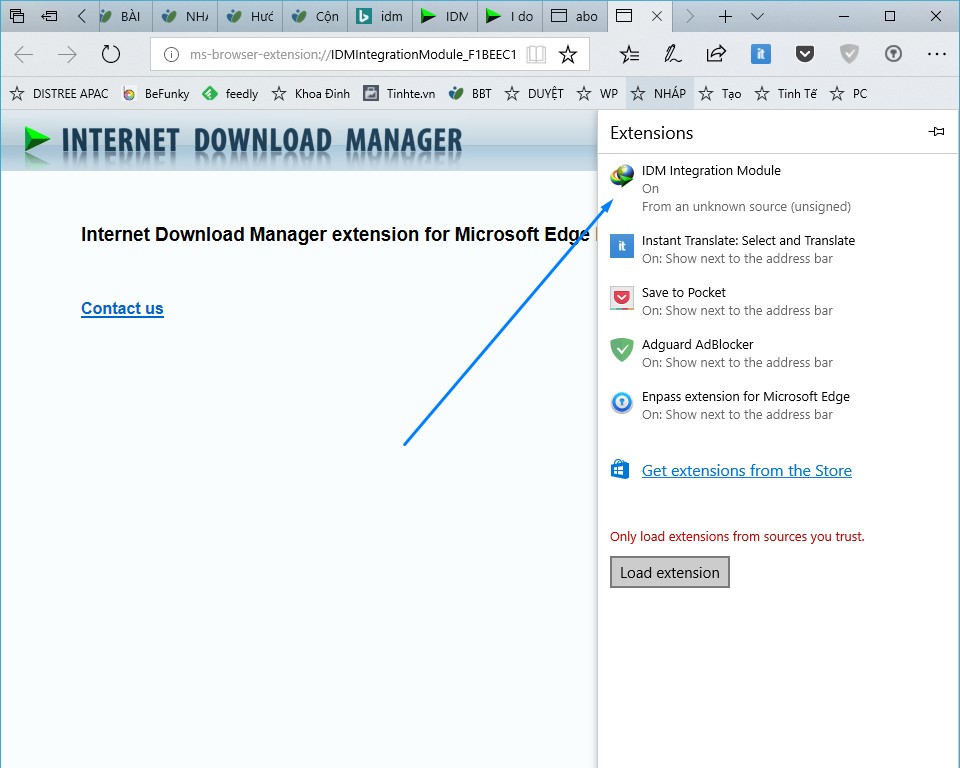960x768 pixels.
Task: Click Adguard AdBlocker green shield icon in list
Action: (622, 350)
